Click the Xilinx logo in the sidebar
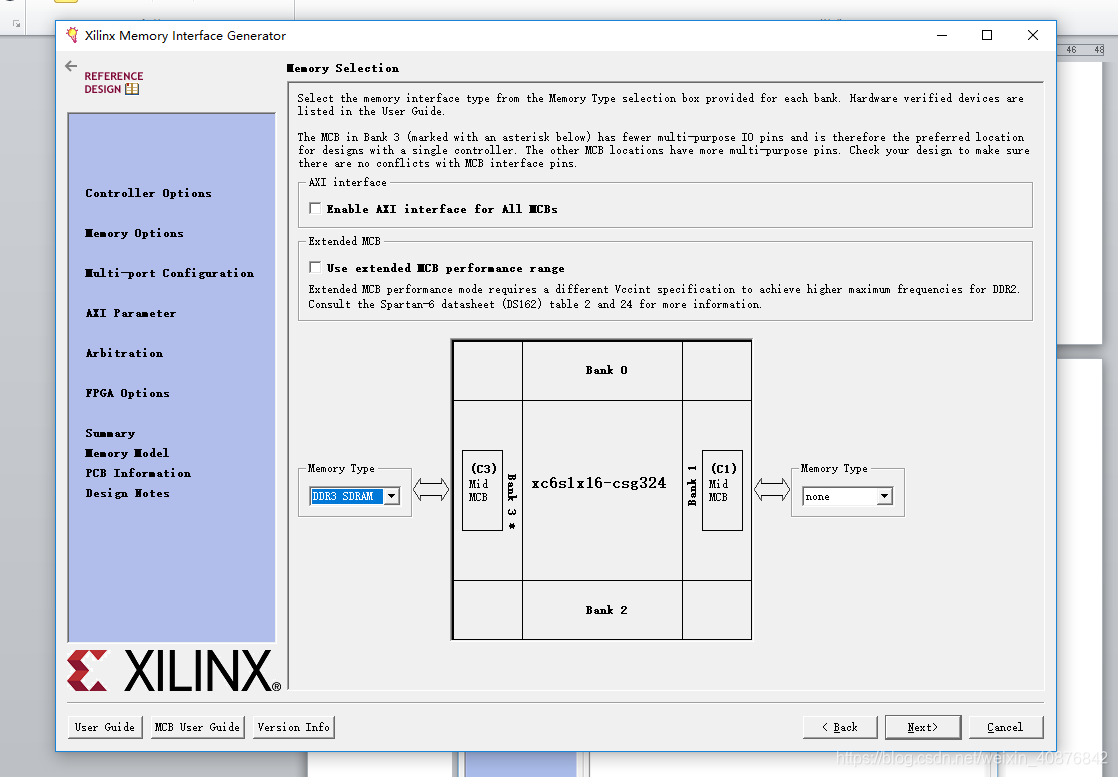Screen dimensions: 1118x777 pos(174,670)
